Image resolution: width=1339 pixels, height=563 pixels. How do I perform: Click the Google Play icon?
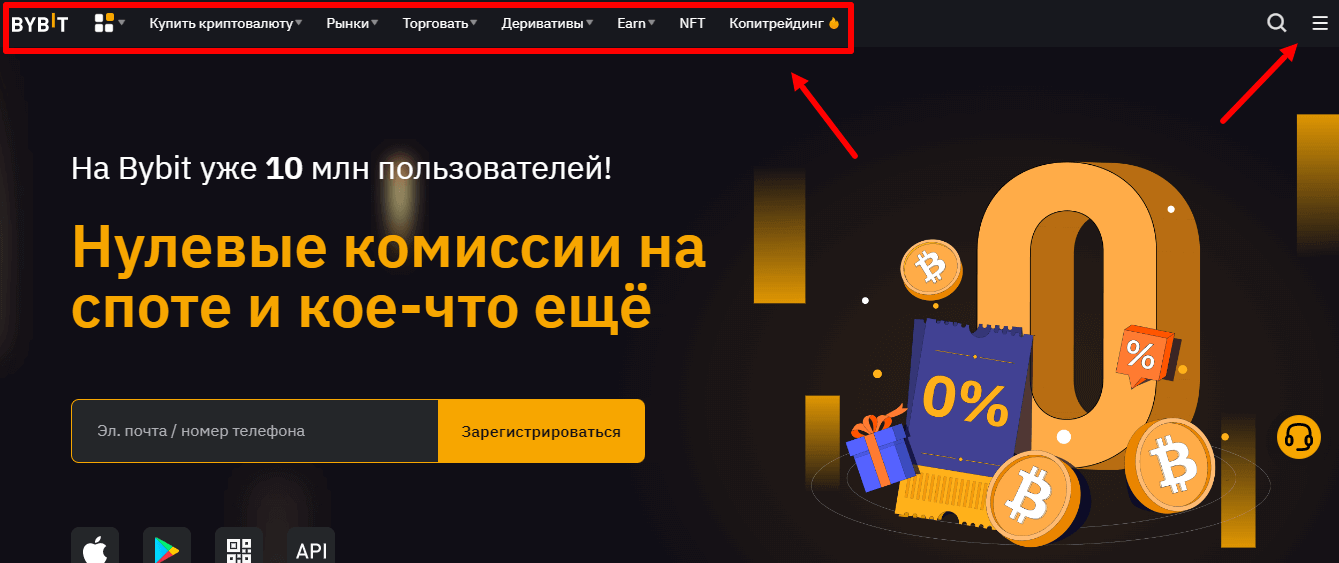tap(167, 548)
